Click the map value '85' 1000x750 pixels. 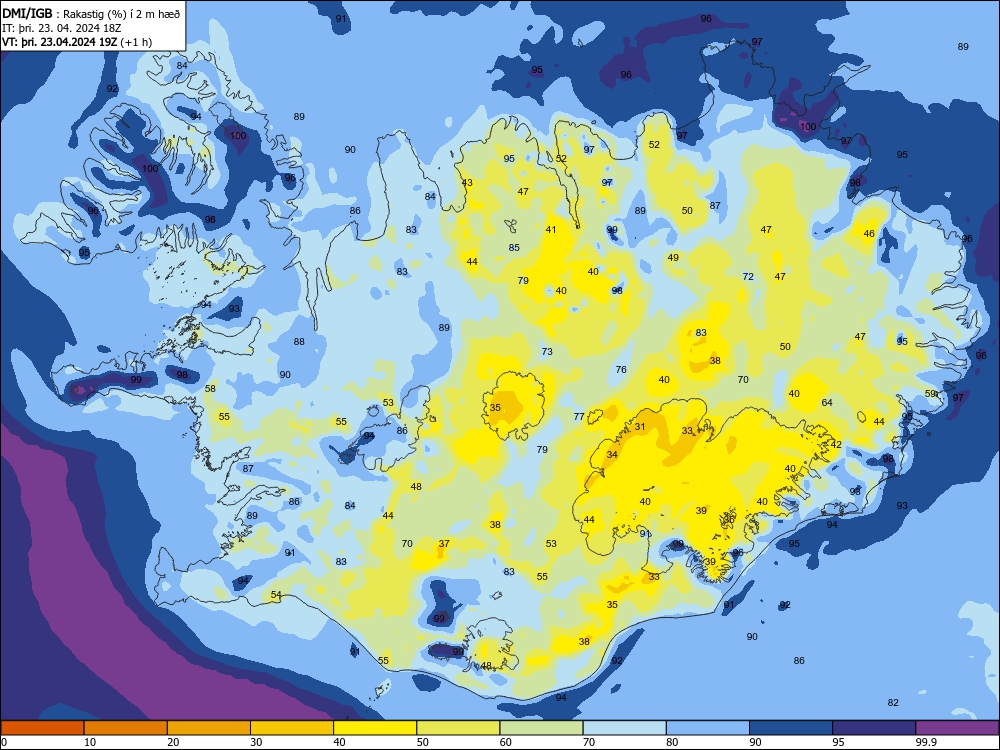coord(514,247)
